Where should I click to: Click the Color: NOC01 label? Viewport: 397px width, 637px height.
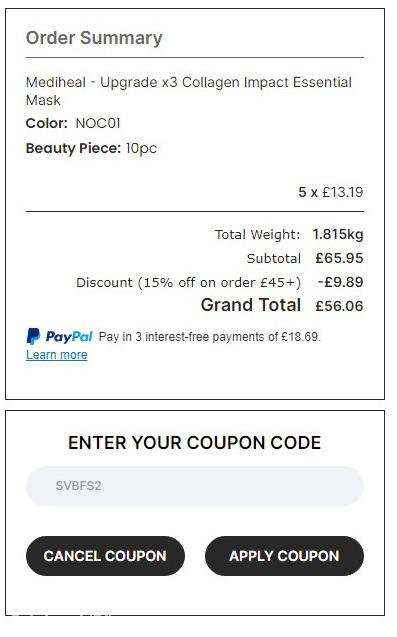73,123
